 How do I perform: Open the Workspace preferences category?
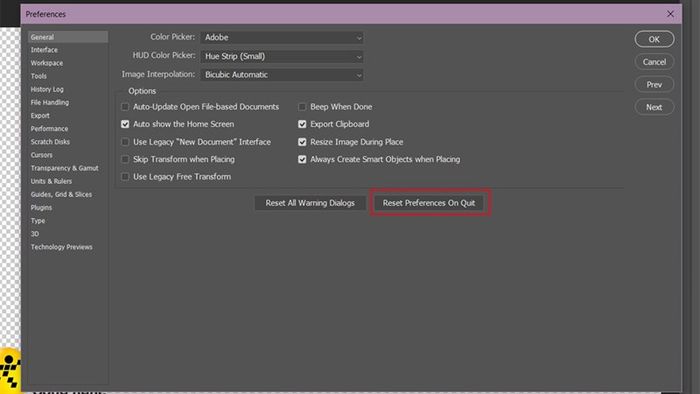pos(47,63)
